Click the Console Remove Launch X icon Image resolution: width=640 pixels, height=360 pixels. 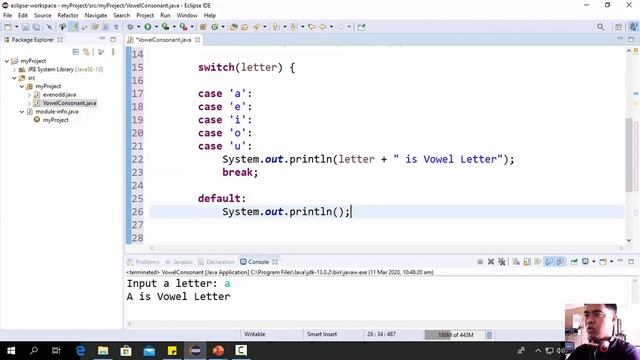[491, 262]
